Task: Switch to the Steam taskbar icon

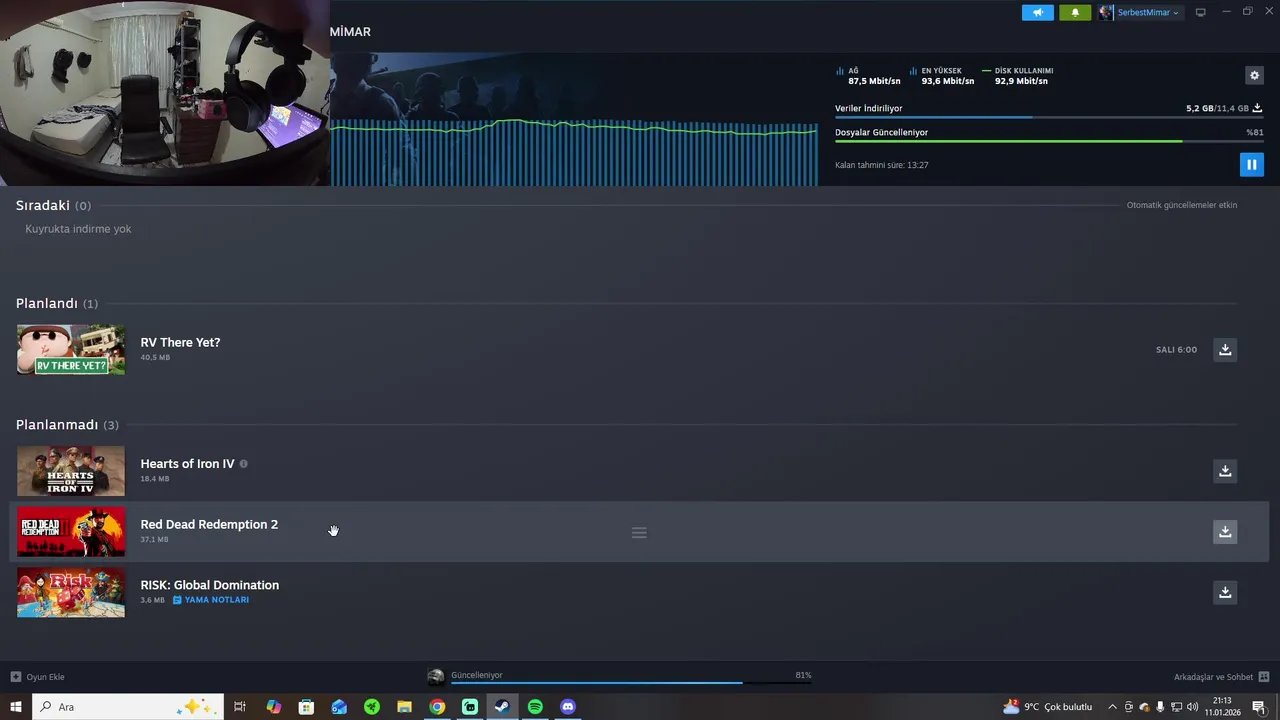Action: click(502, 707)
